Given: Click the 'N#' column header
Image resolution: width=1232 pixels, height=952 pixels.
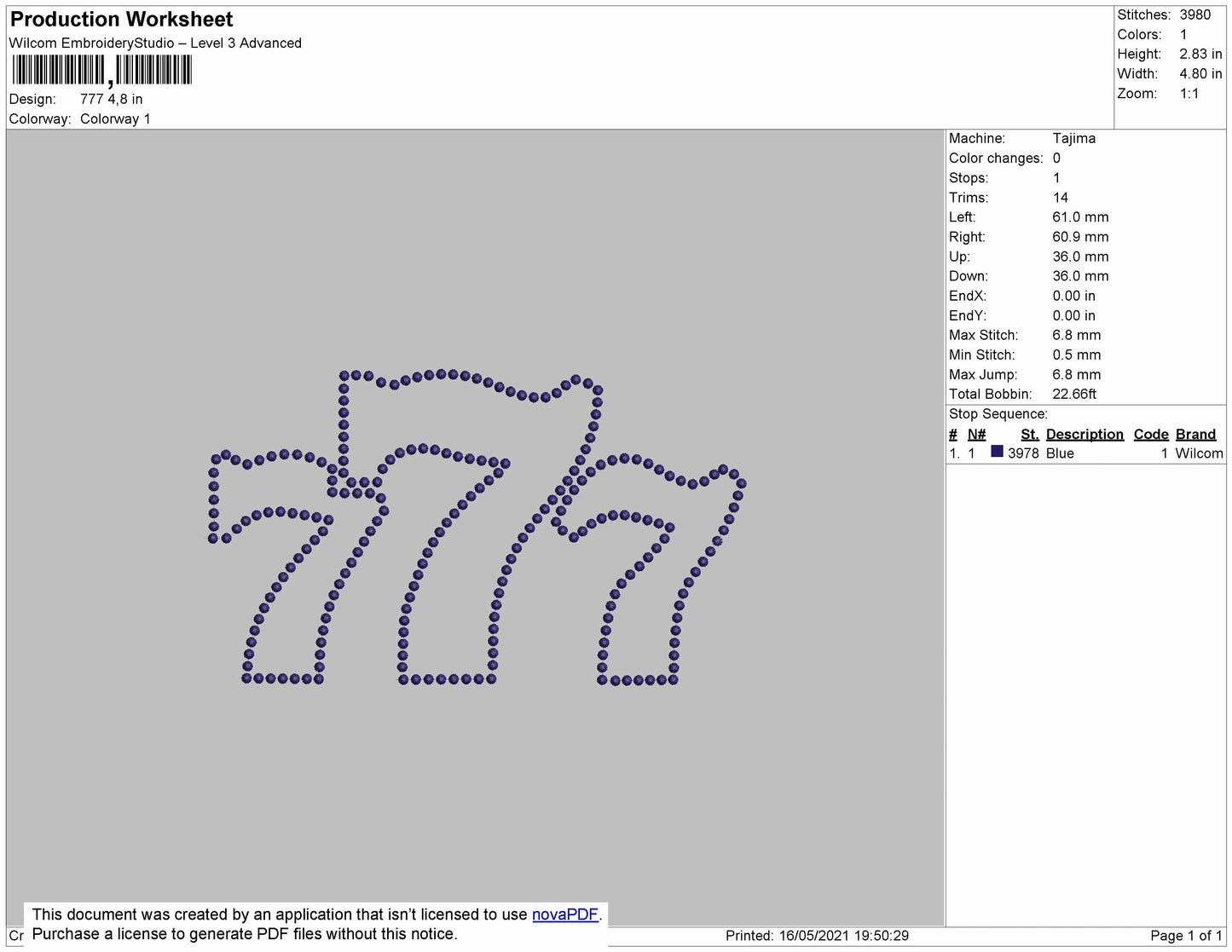Looking at the screenshot, I should click(x=976, y=434).
